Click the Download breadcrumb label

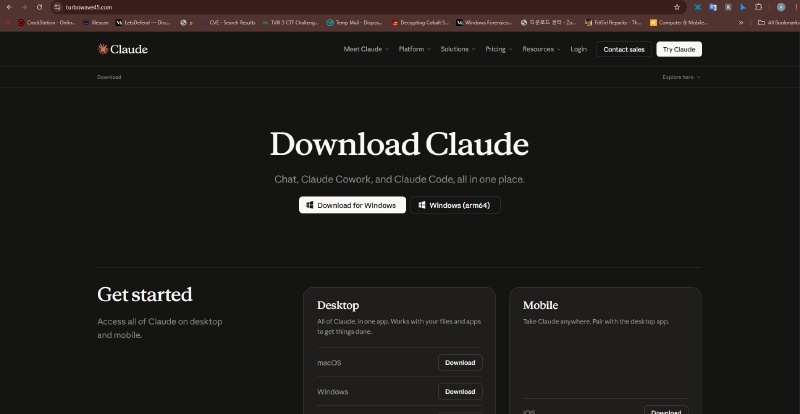[109, 77]
